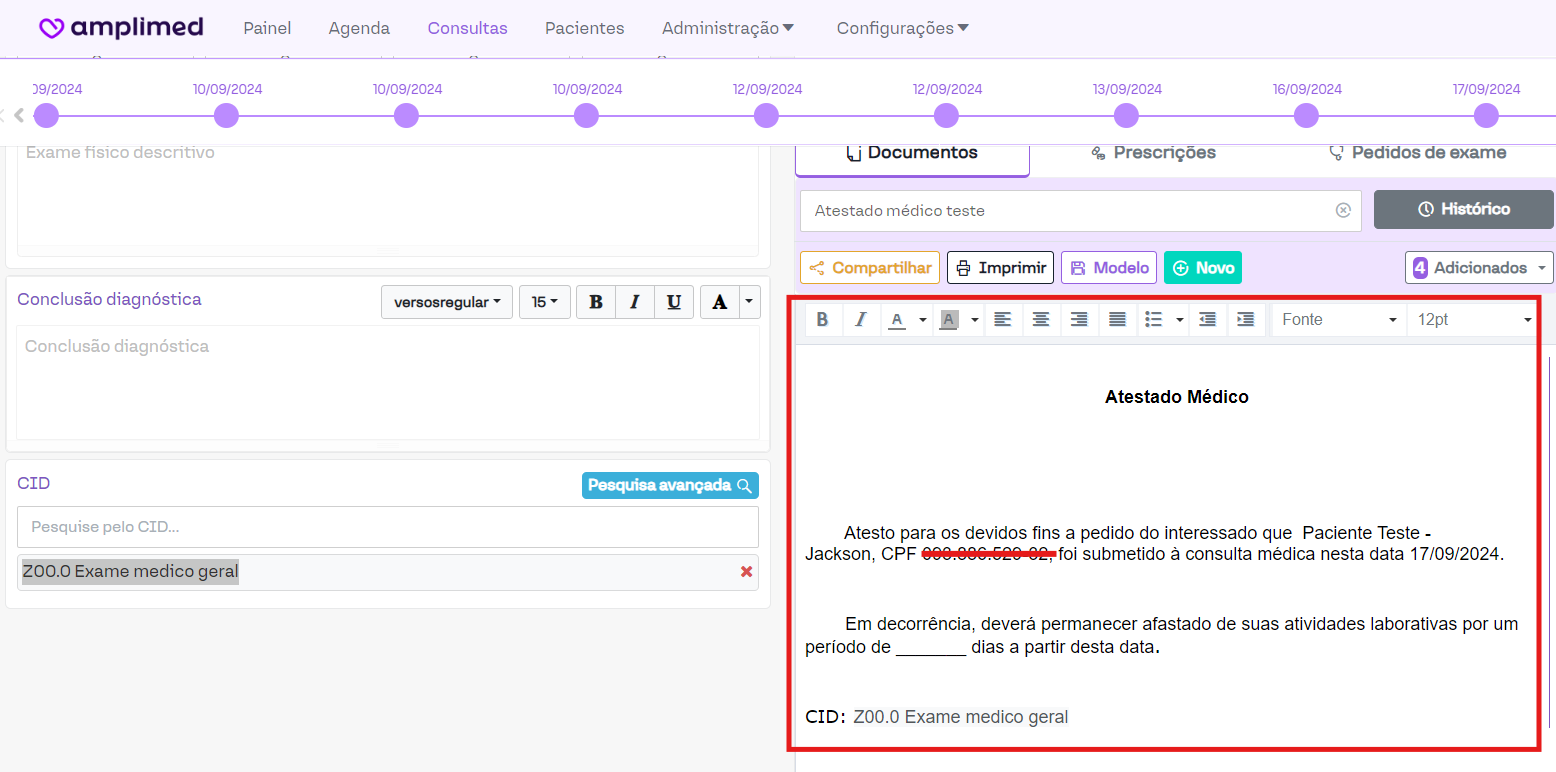The width and height of the screenshot is (1556, 772).
Task: Center align the certificate text
Action: pyautogui.click(x=1041, y=320)
